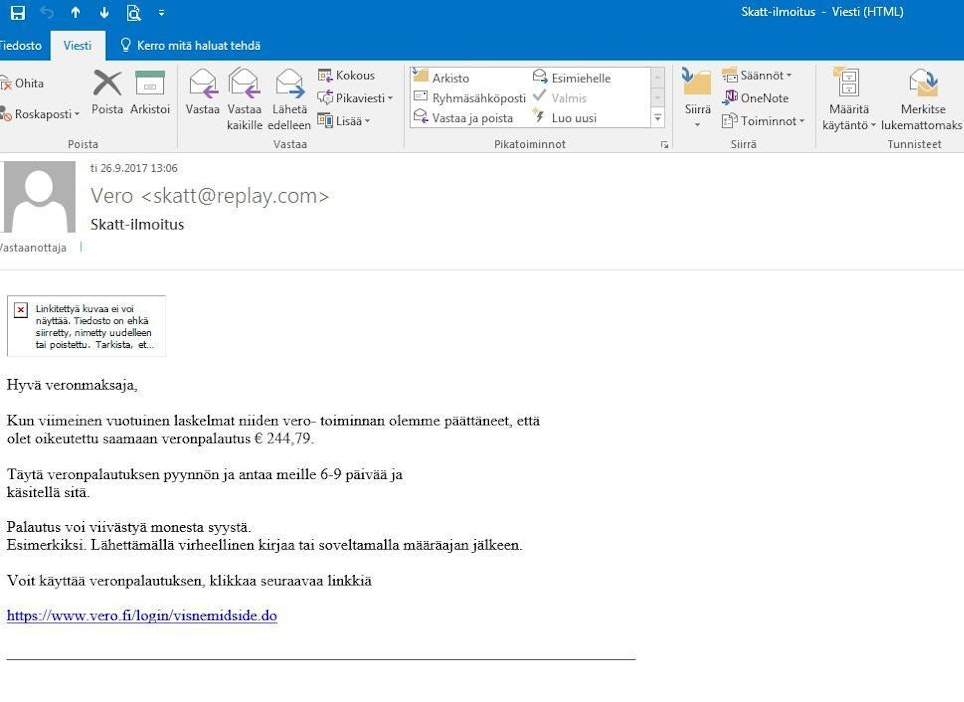Select the Viesti ribbon tab
The height and width of the screenshot is (702, 964).
[77, 46]
